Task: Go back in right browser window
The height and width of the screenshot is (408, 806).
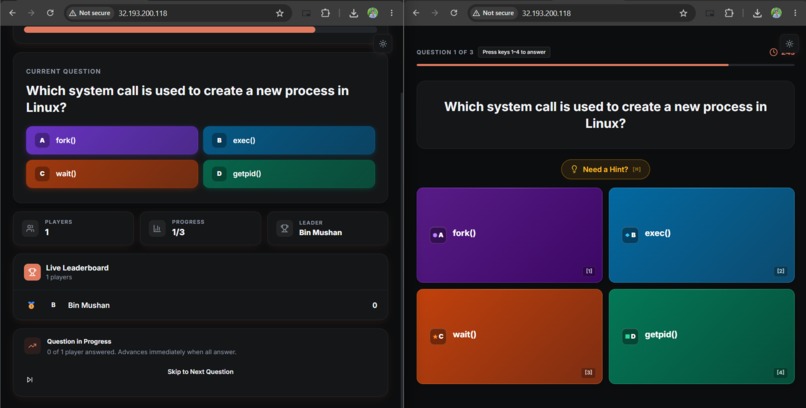Action: click(416, 13)
